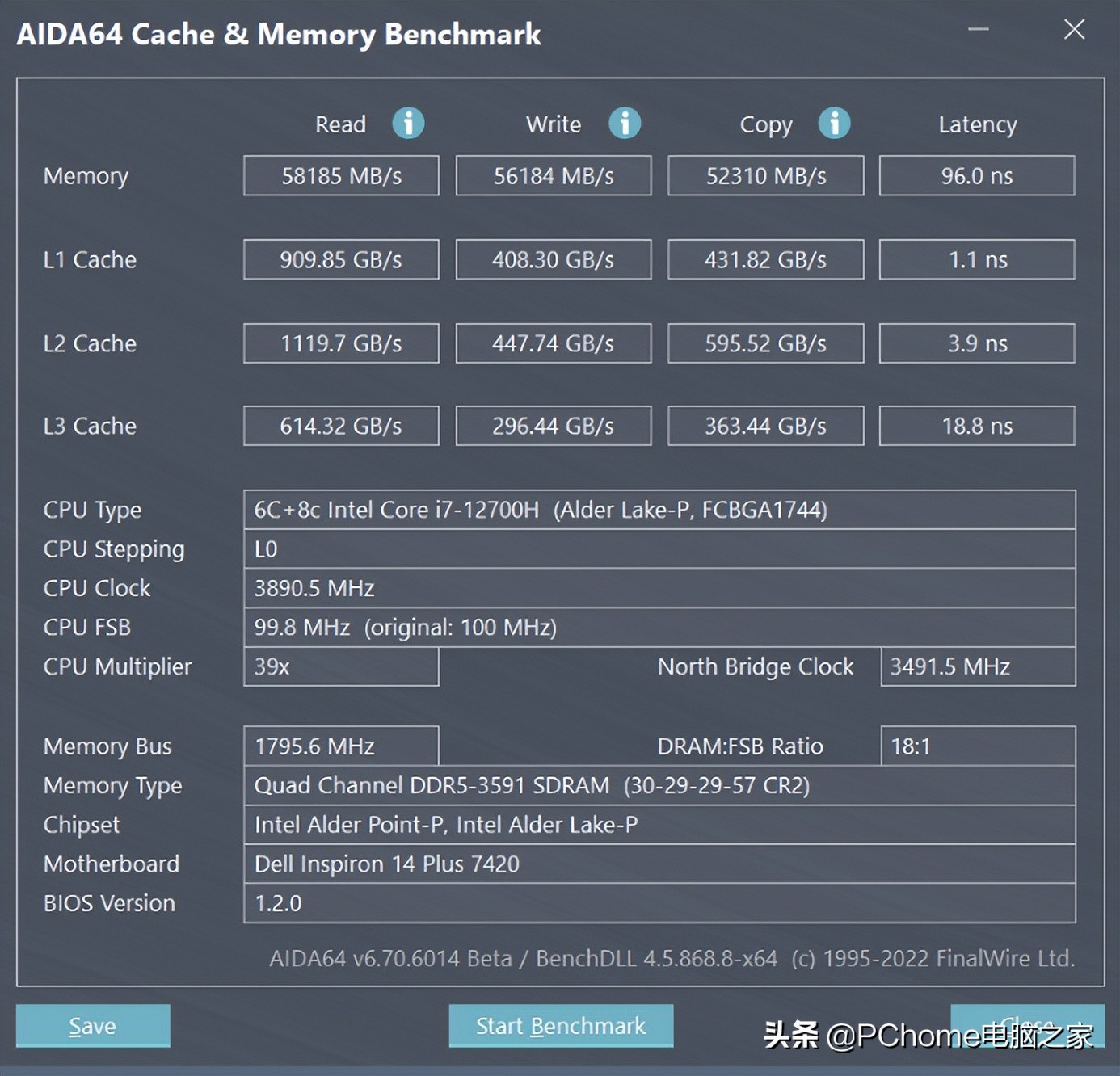Click the Read info icon
Screen dimensions: 1120x1076
tap(408, 124)
